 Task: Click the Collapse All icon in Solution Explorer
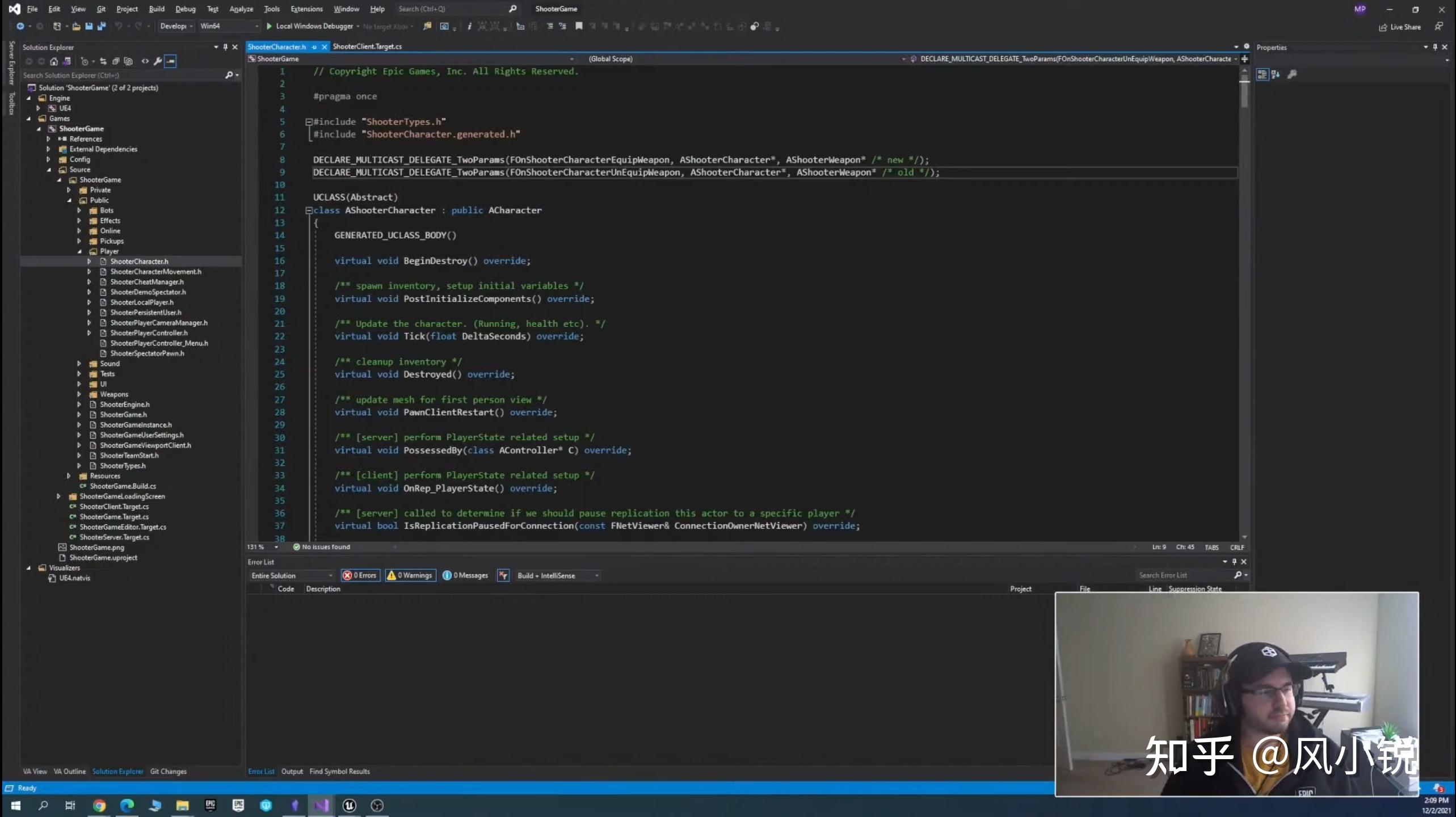(x=116, y=61)
